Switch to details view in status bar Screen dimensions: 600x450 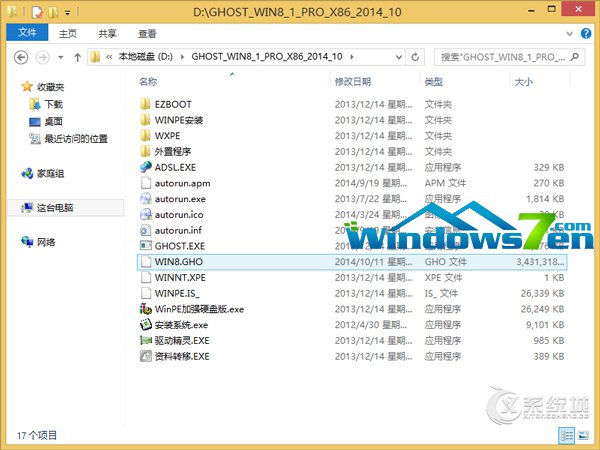[x=569, y=435]
